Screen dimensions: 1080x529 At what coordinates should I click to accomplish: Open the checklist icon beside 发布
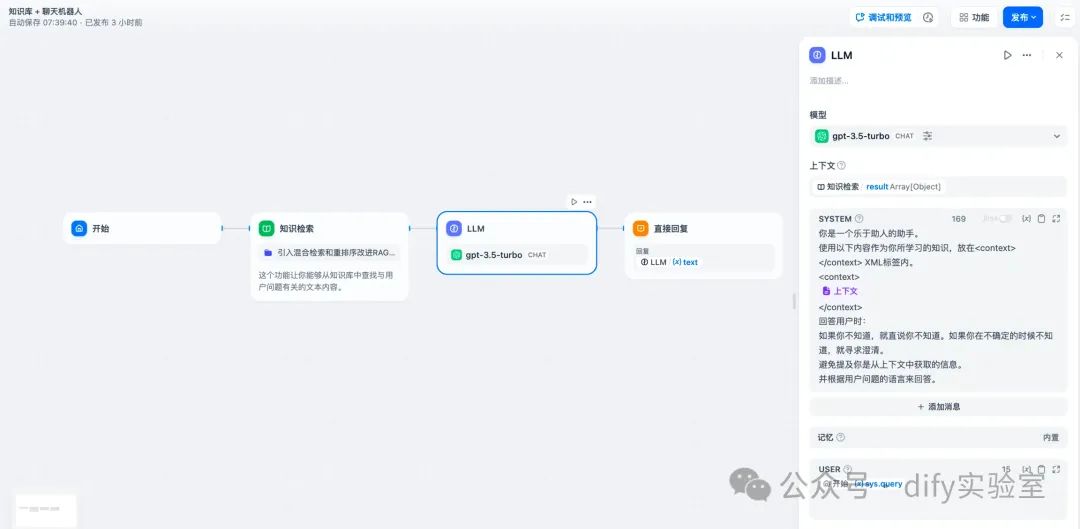coord(1065,18)
